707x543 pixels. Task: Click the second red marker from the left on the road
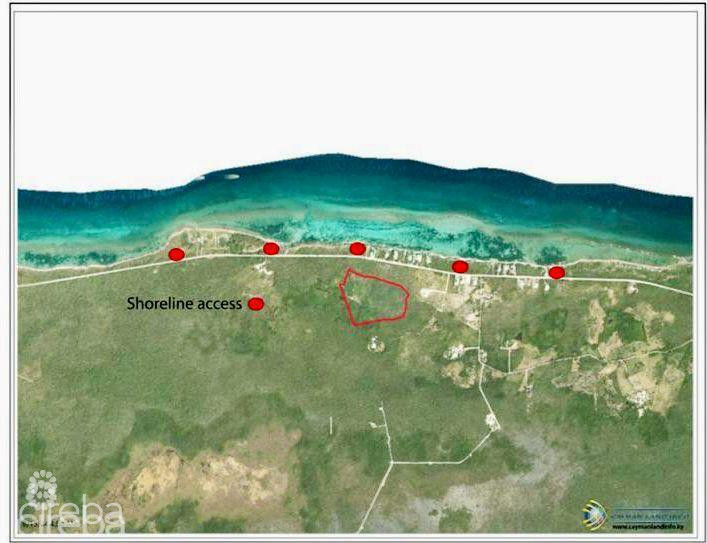(271, 248)
